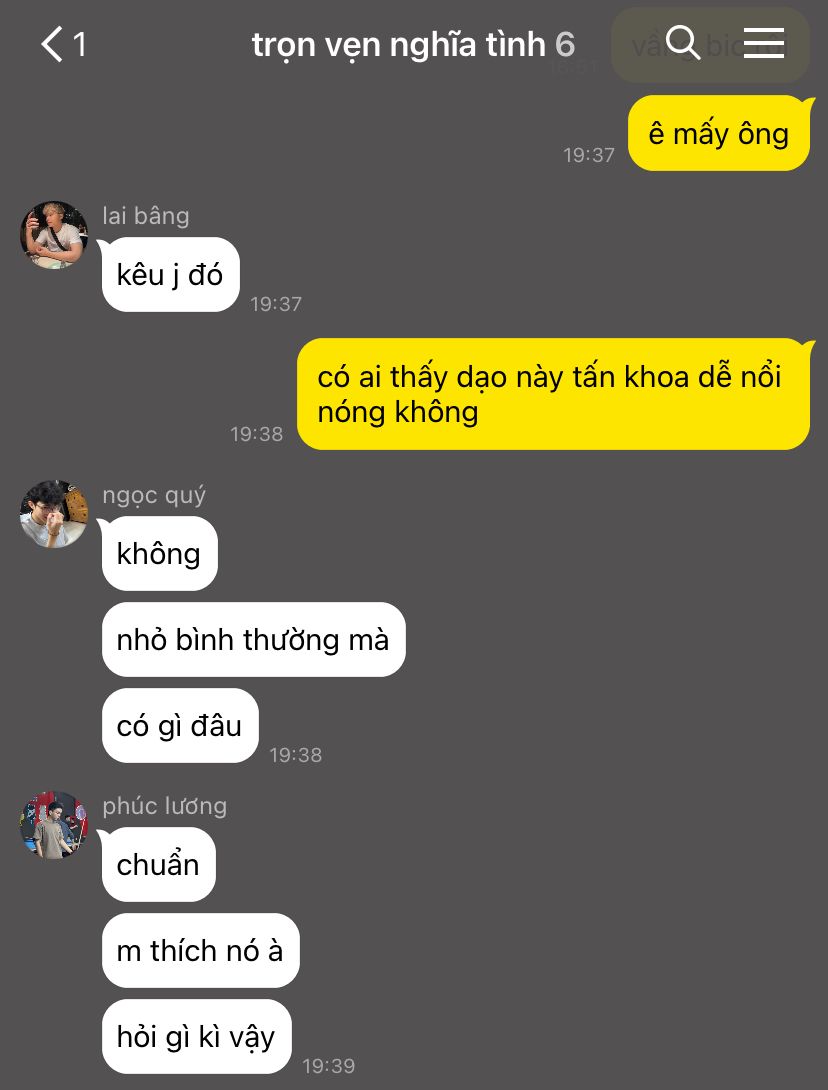Tap the member count 6 in header
This screenshot has height=1090, width=828.
click(x=565, y=45)
